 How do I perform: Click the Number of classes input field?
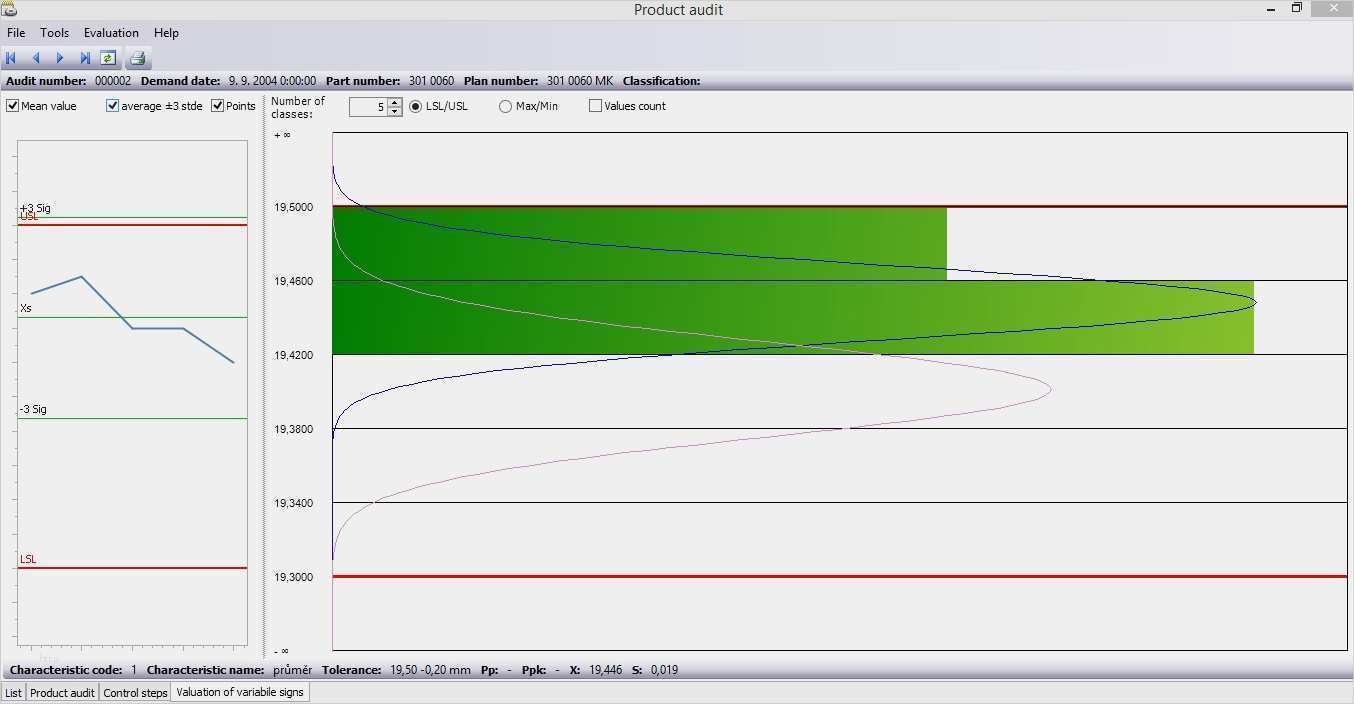367,106
